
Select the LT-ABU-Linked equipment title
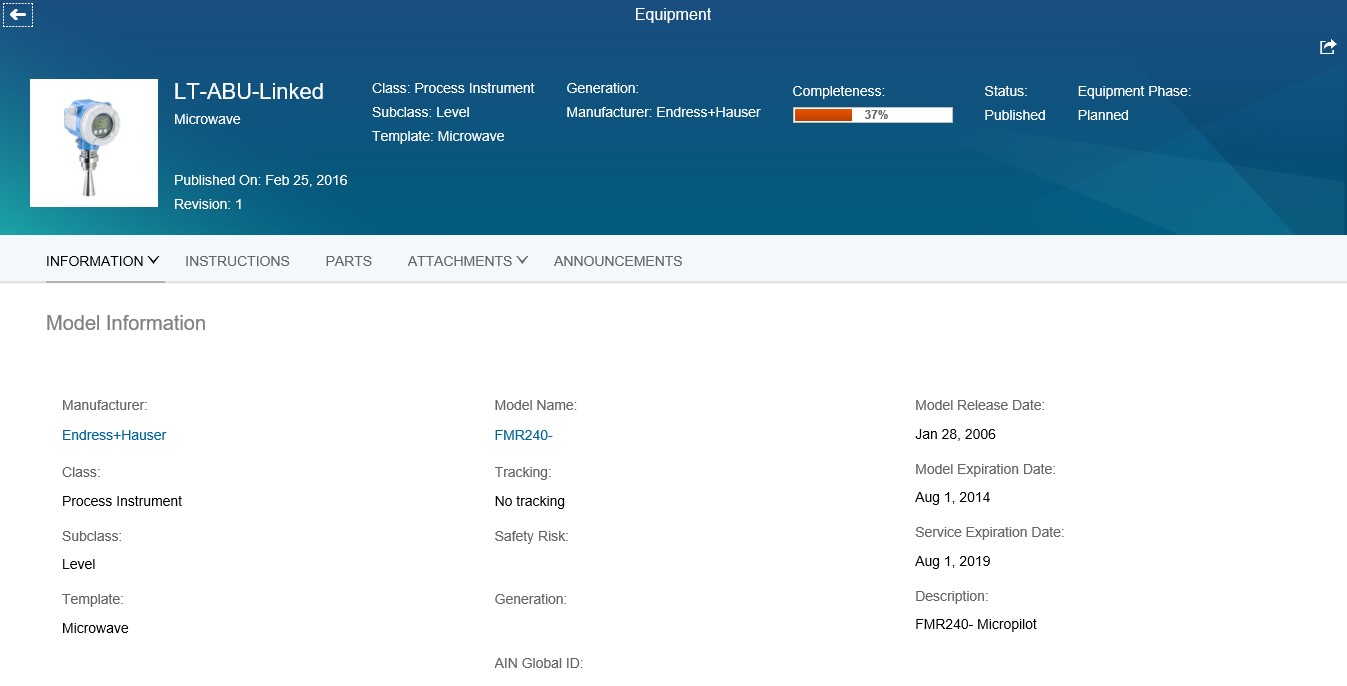tap(249, 91)
